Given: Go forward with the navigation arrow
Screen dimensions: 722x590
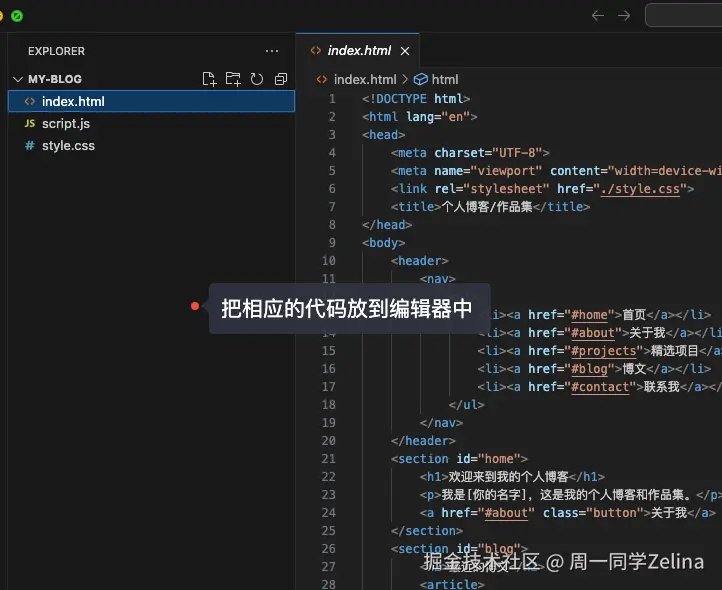Looking at the screenshot, I should pyautogui.click(x=624, y=16).
